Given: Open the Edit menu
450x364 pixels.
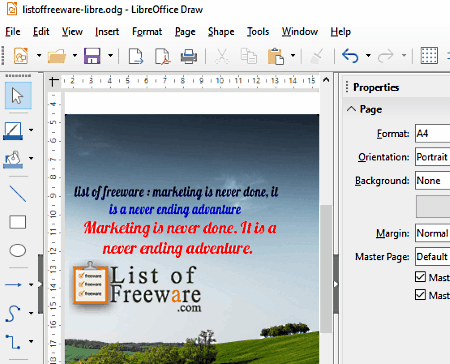Looking at the screenshot, I should [41, 32].
